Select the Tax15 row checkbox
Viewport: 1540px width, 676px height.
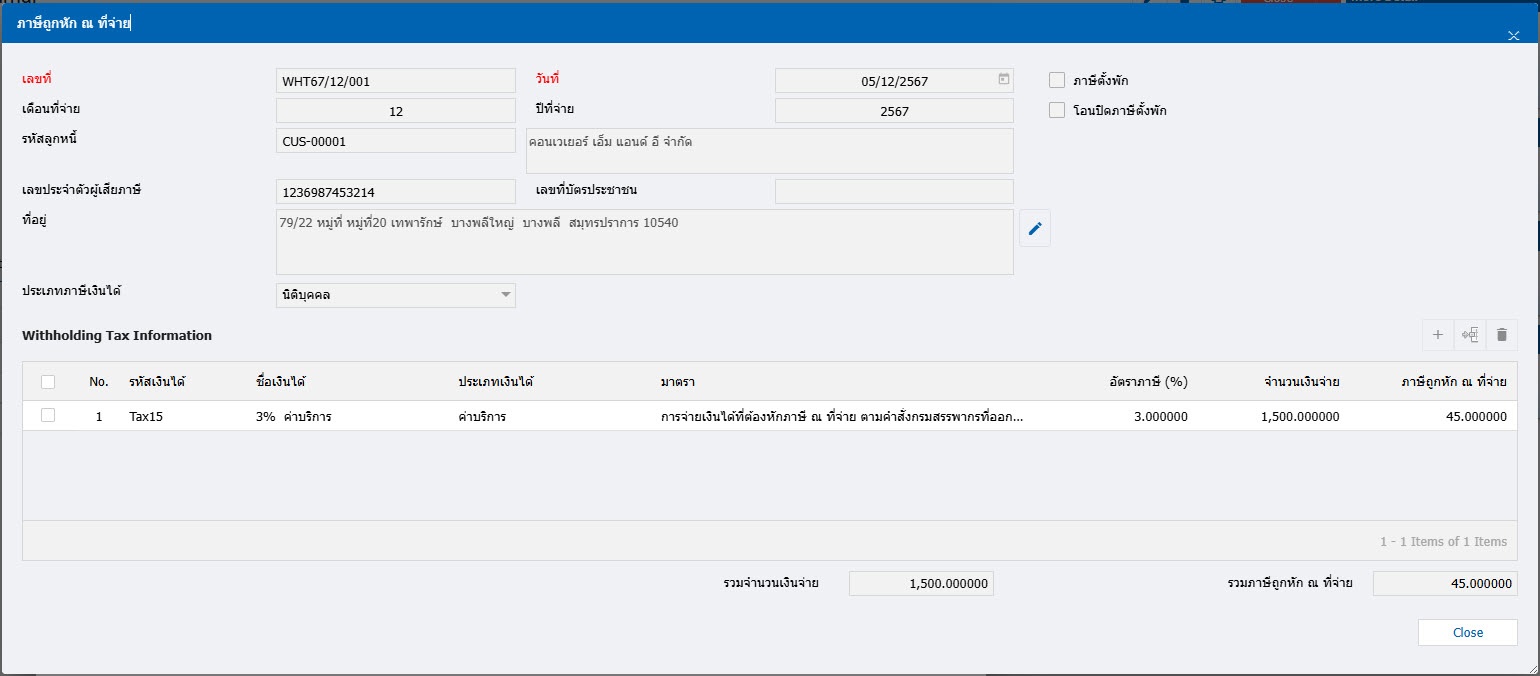click(x=48, y=416)
